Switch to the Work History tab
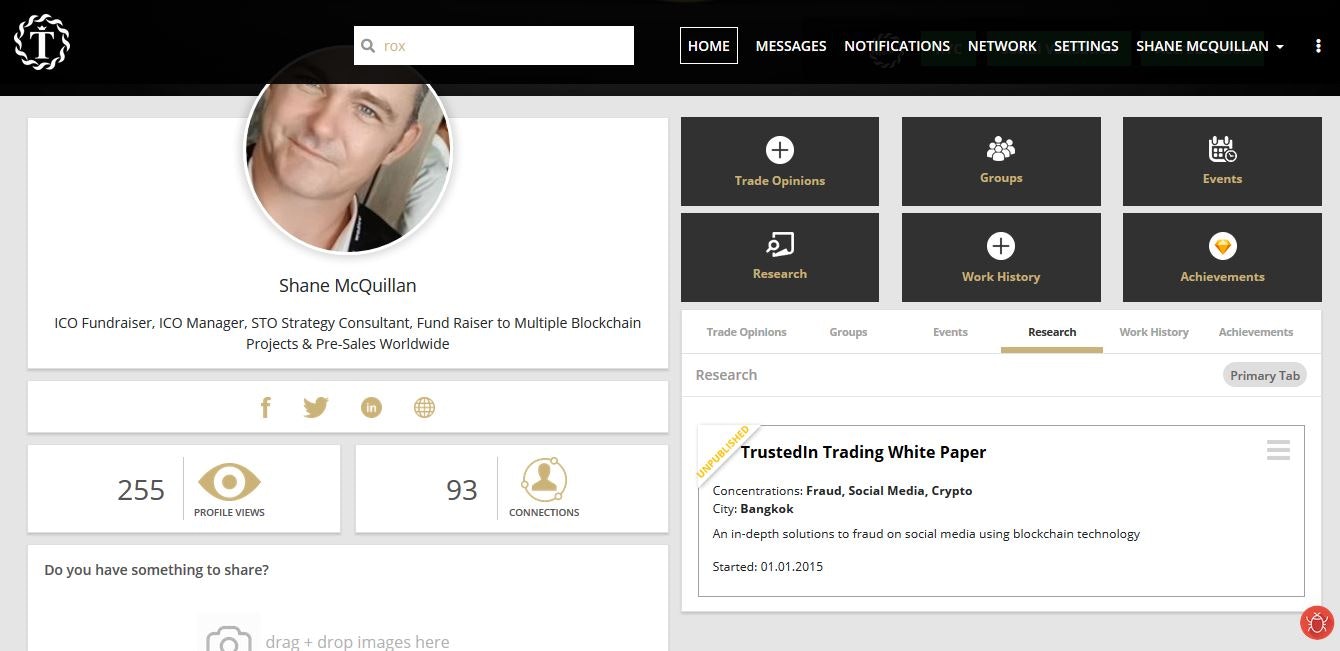The image size is (1340, 651). pos(1153,331)
